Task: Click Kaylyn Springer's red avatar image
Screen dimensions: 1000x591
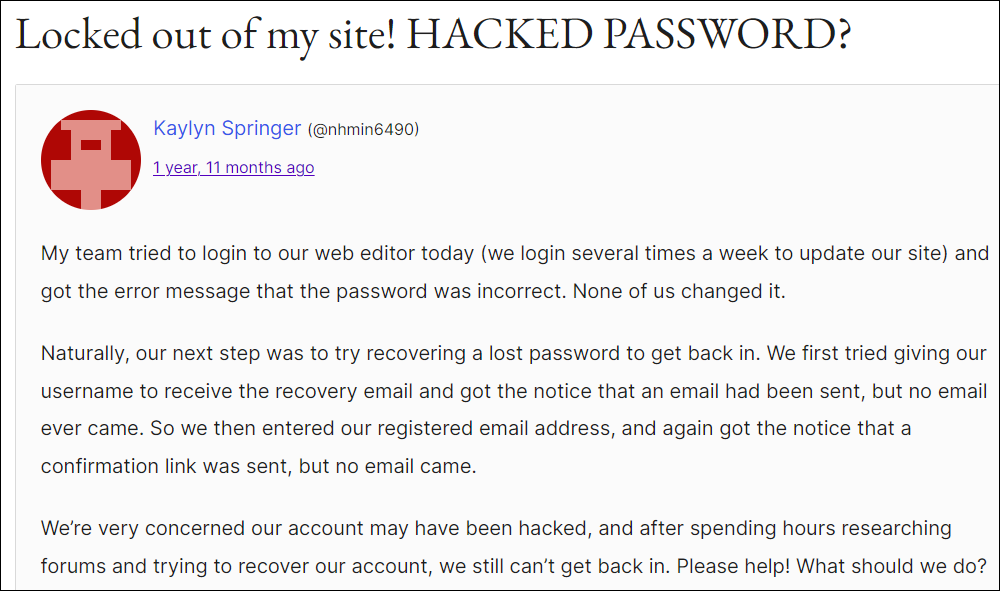Action: (91, 160)
